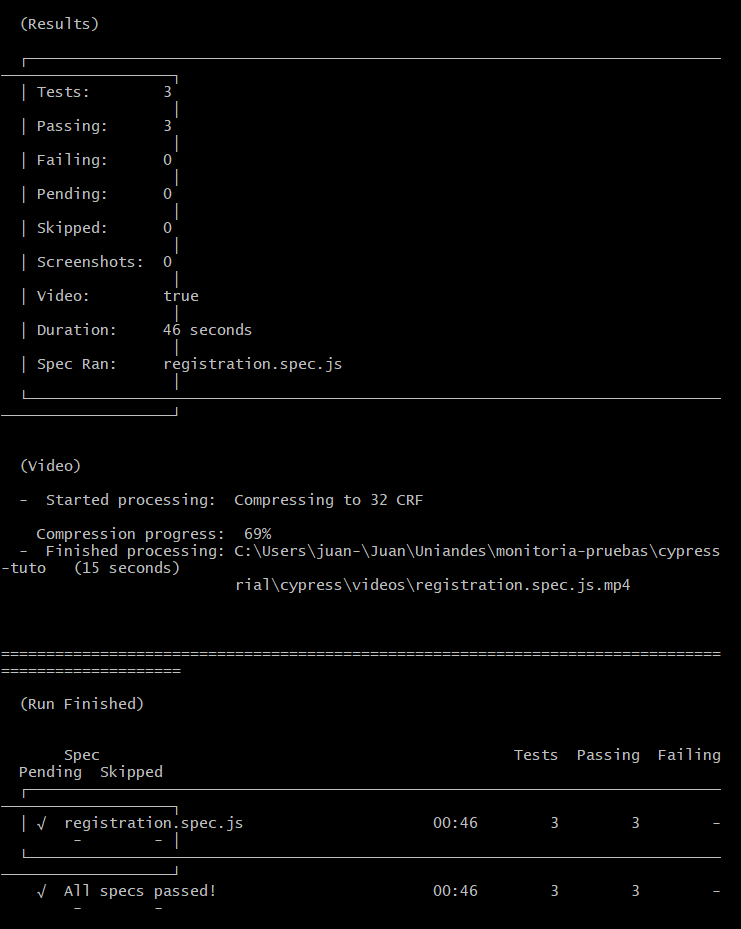Click the '46 seconds' duration value
This screenshot has width=741, height=929.
[x=207, y=330]
